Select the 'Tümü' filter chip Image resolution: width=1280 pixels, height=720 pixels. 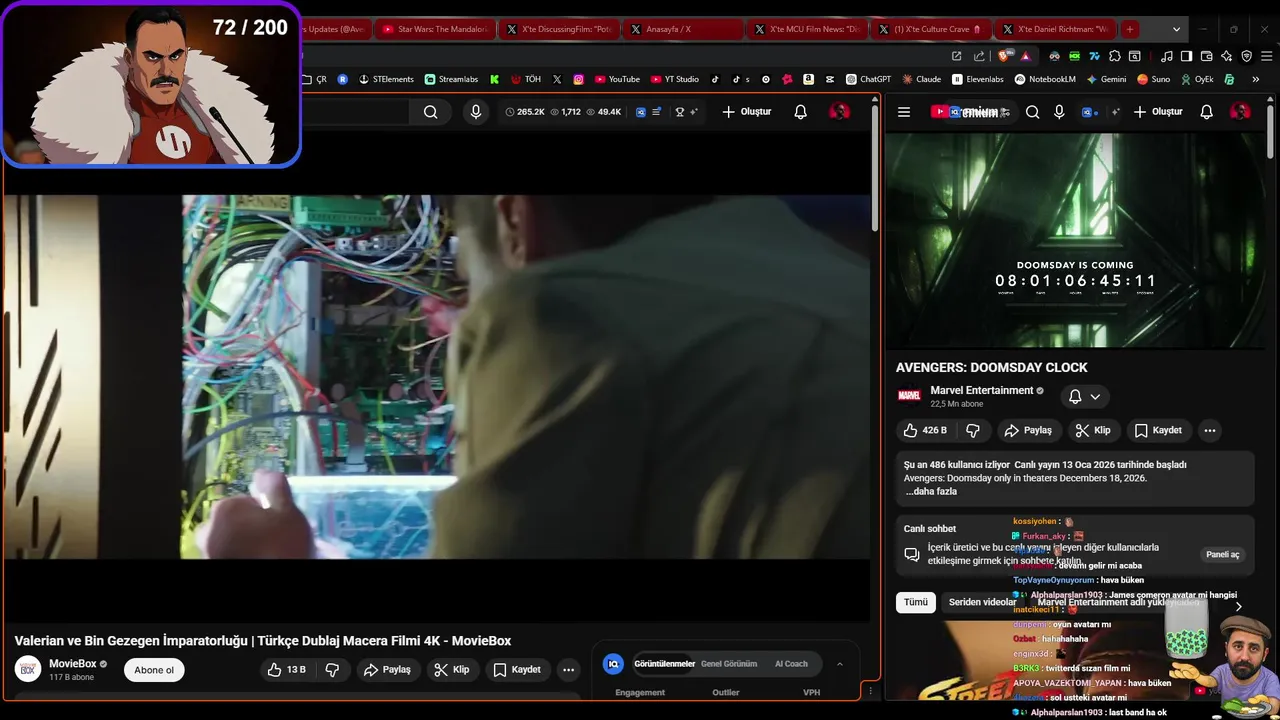point(916,602)
